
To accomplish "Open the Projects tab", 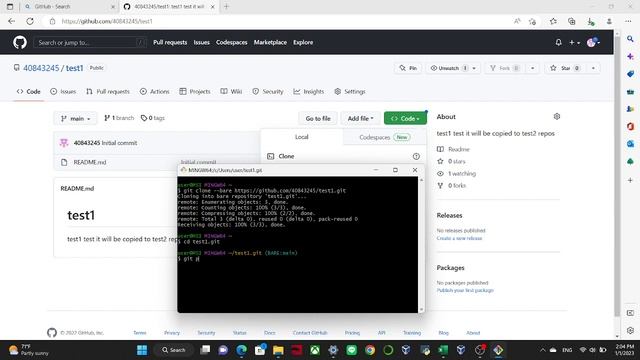I will tap(195, 91).
